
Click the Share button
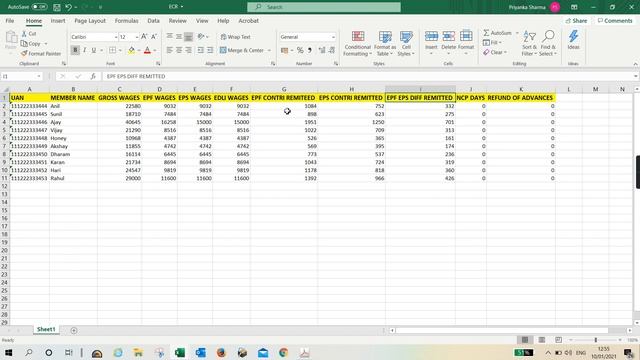point(576,21)
